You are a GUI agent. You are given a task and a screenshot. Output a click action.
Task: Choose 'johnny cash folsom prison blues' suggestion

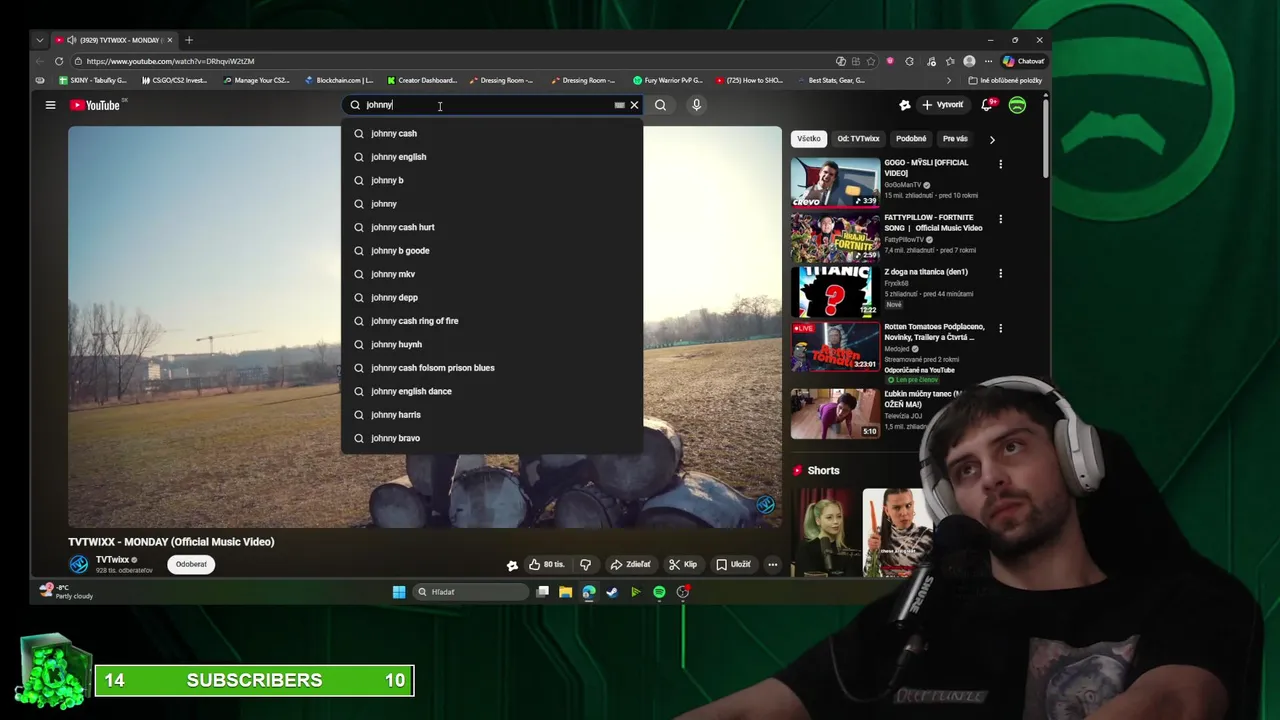(492, 368)
